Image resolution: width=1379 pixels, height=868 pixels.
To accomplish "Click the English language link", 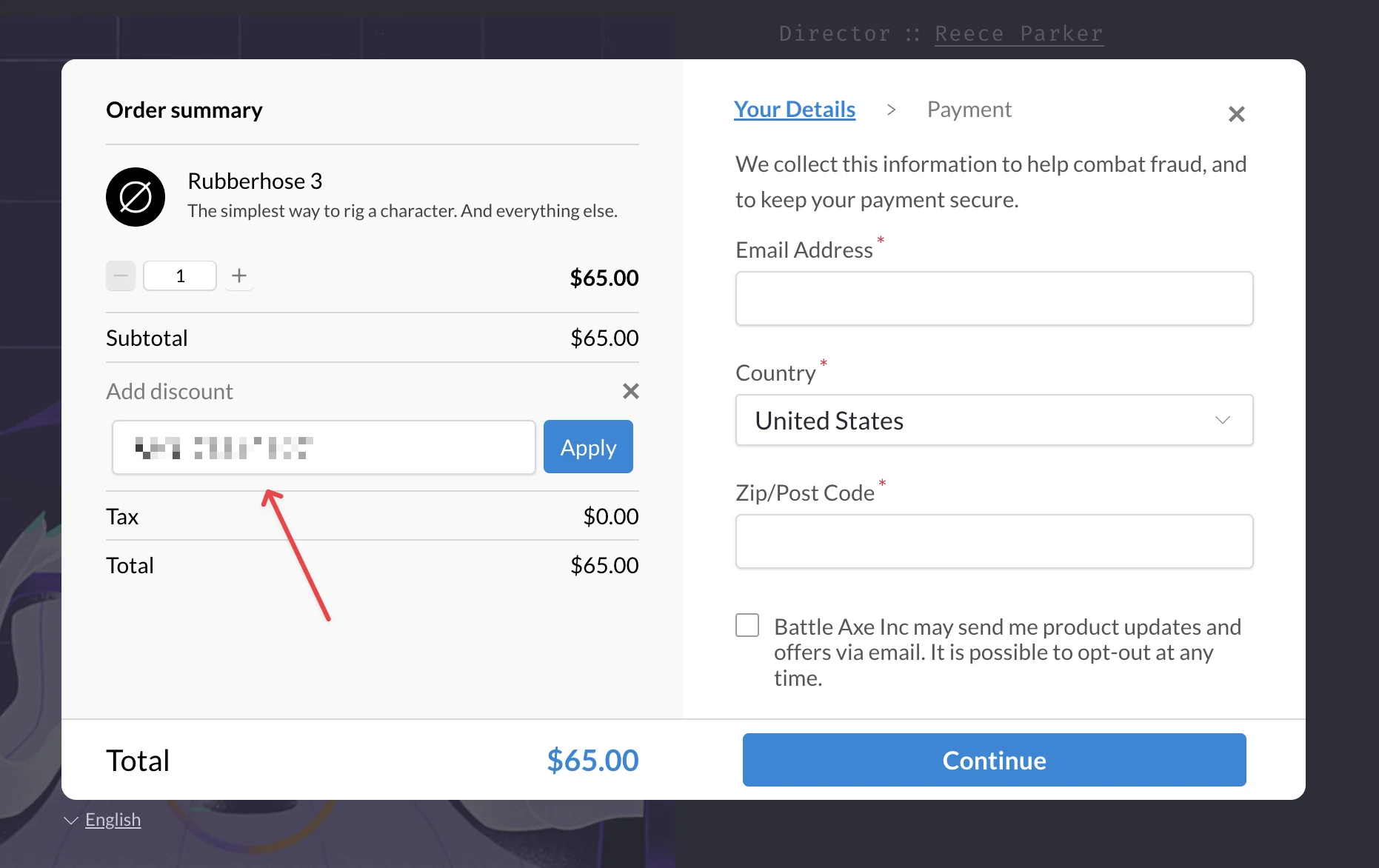I will tap(113, 820).
